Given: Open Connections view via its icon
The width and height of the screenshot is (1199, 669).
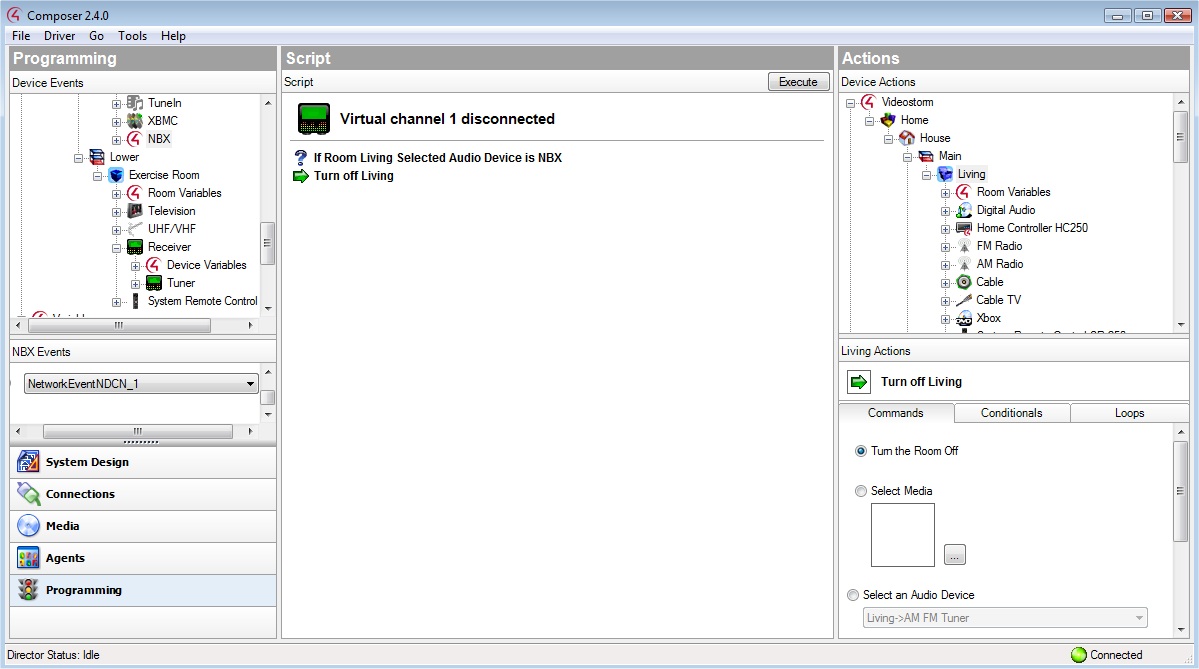Looking at the screenshot, I should pyautogui.click(x=28, y=494).
